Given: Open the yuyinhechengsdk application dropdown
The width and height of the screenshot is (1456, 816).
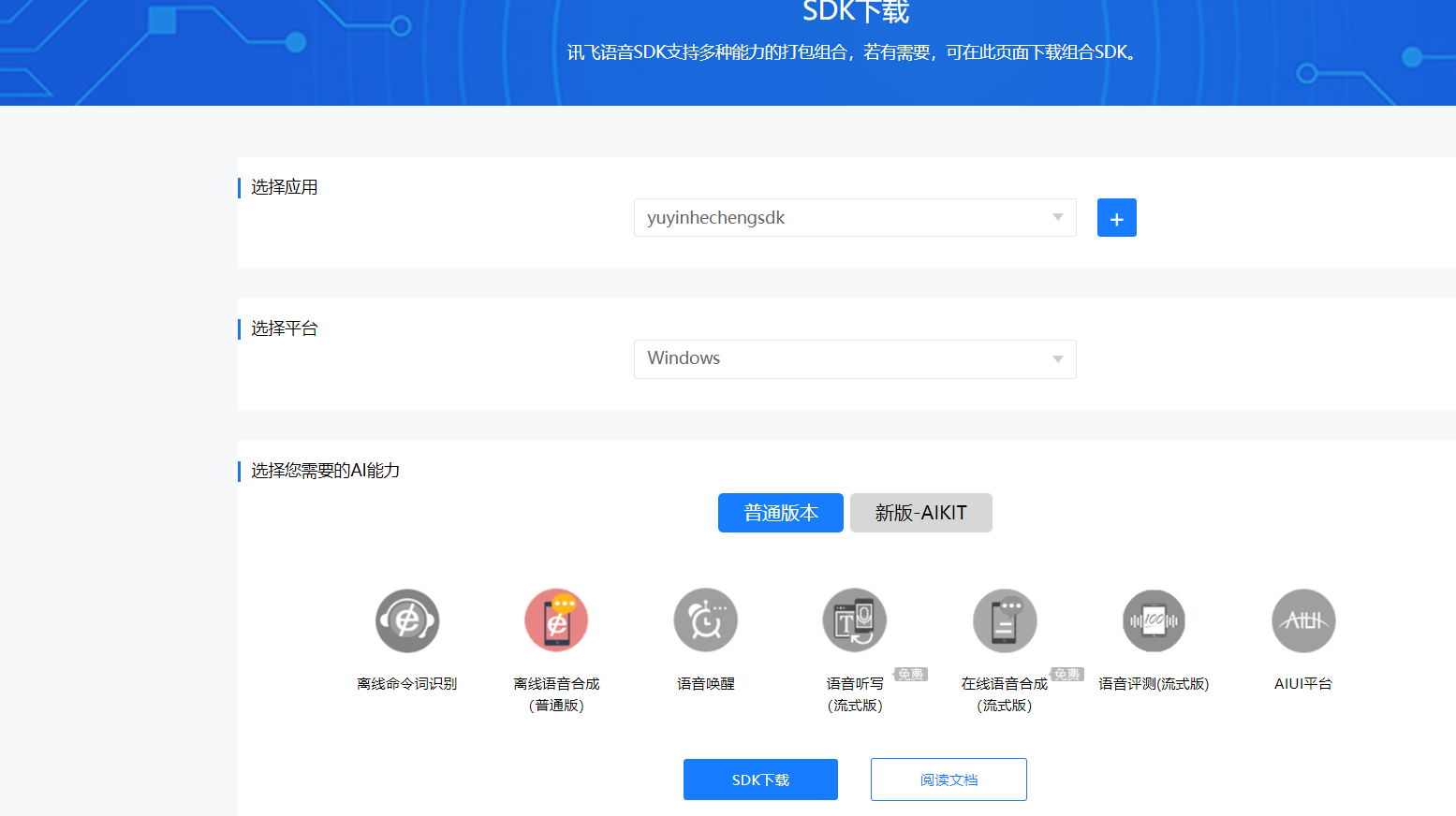Looking at the screenshot, I should point(854,217).
